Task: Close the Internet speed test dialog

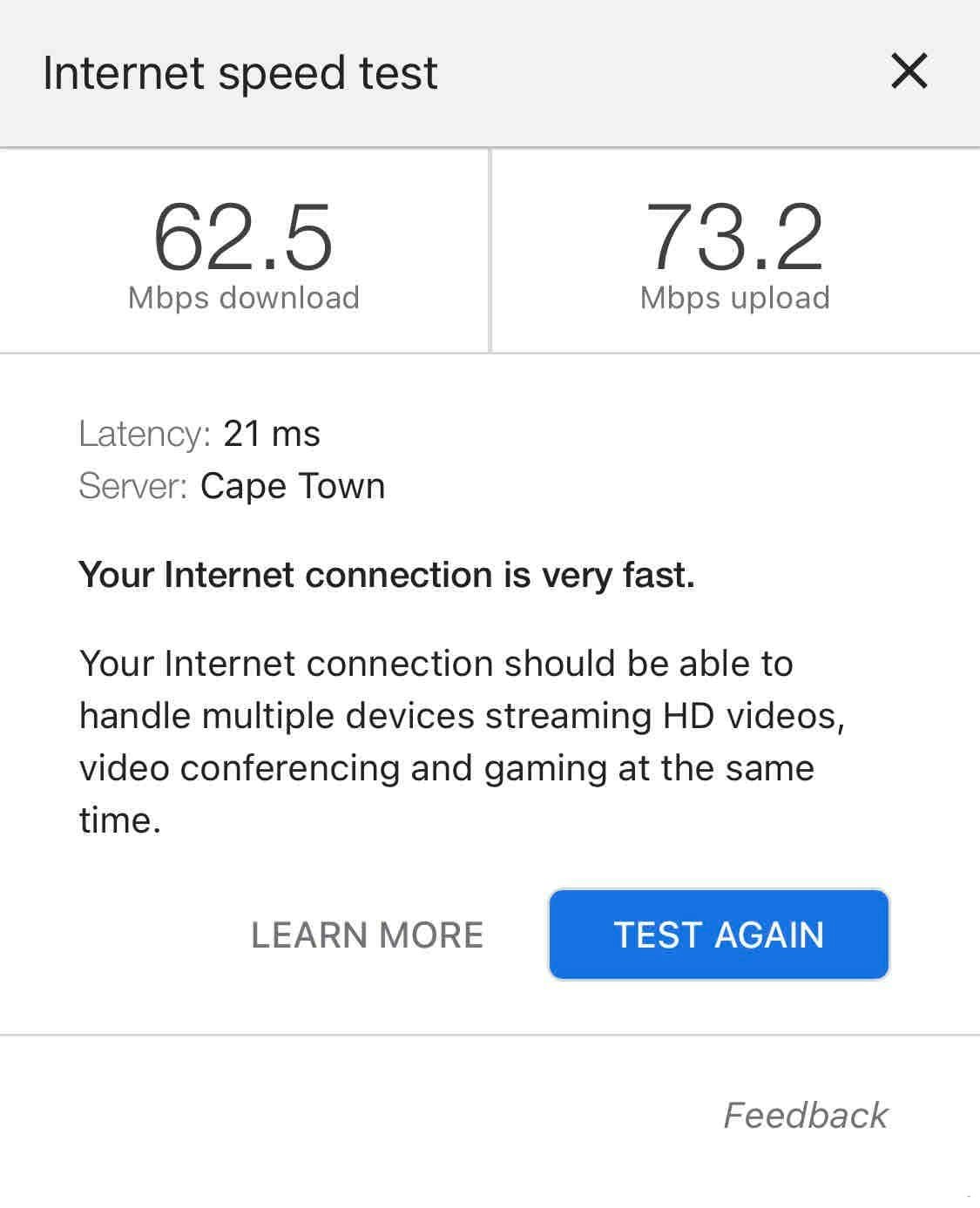Action: click(909, 71)
